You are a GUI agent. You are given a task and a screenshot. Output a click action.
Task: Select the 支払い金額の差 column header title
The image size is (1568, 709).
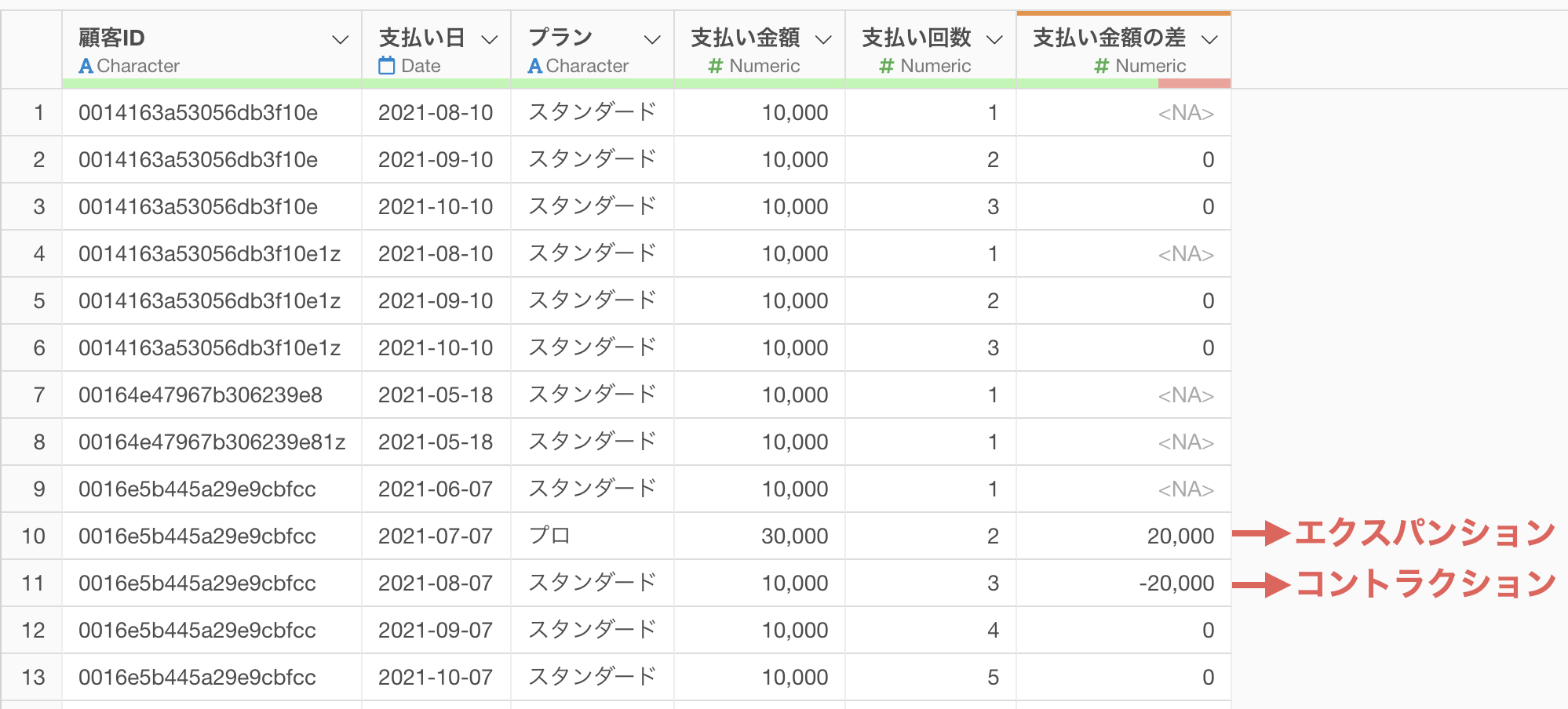pyautogui.click(x=1109, y=38)
